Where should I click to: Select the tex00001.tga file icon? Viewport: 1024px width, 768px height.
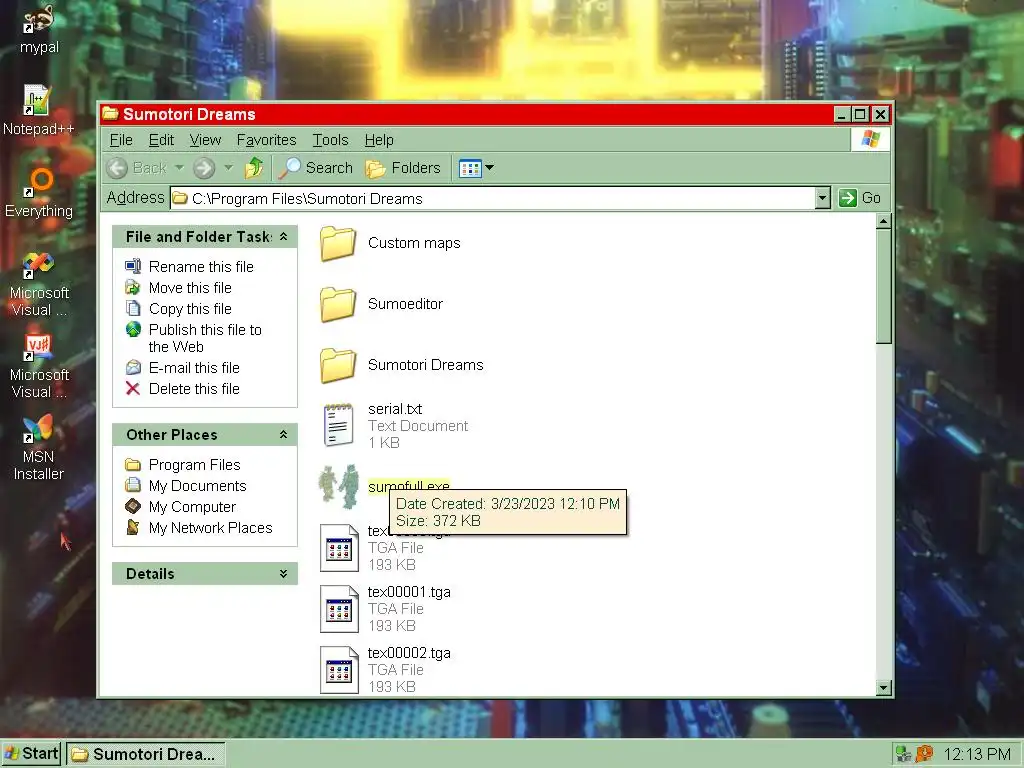click(339, 609)
